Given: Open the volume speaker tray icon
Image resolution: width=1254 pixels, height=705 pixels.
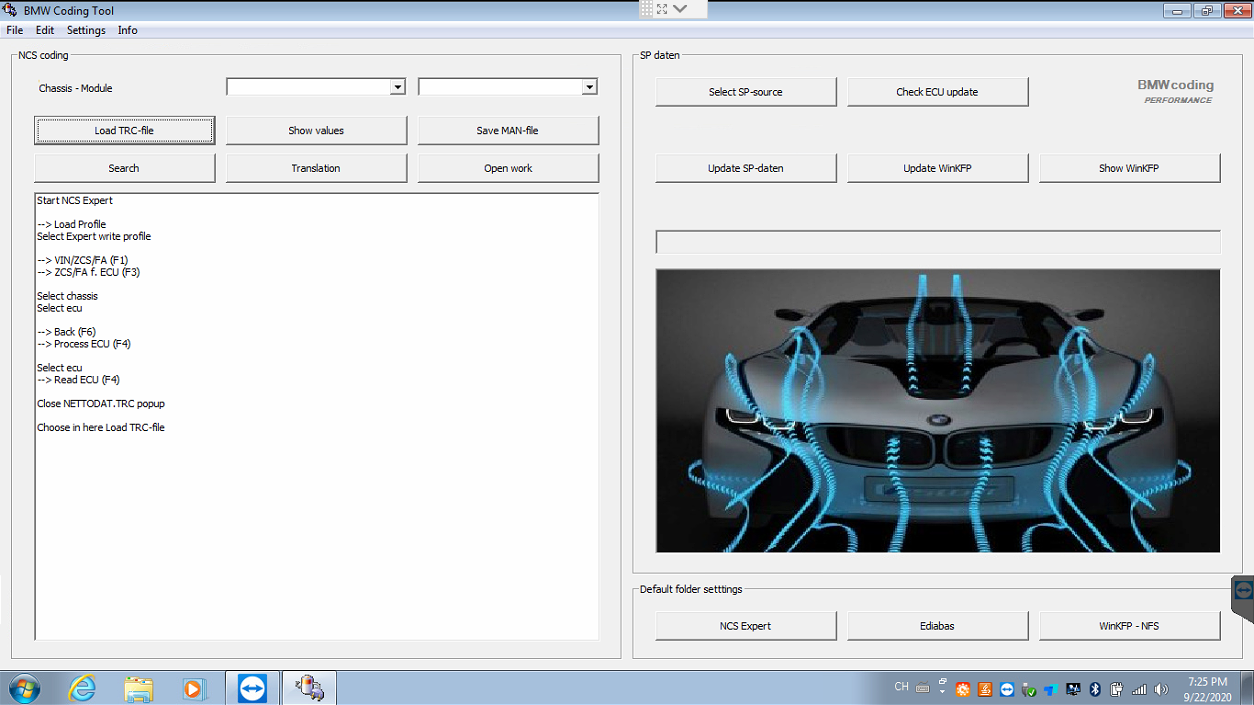Looking at the screenshot, I should [x=1161, y=689].
